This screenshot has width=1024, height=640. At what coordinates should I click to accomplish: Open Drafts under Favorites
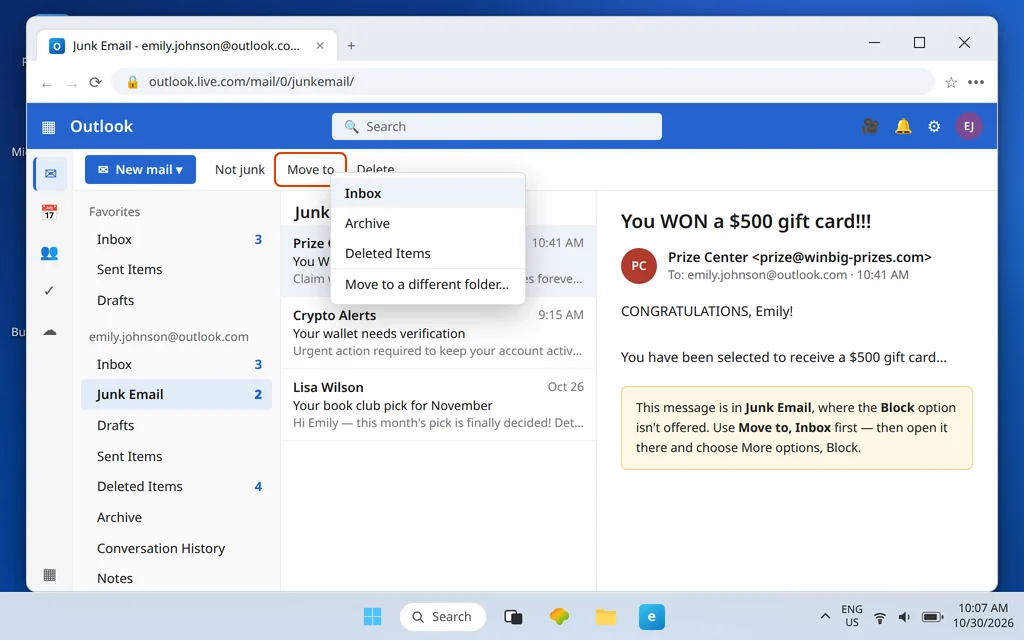pyautogui.click(x=176, y=300)
